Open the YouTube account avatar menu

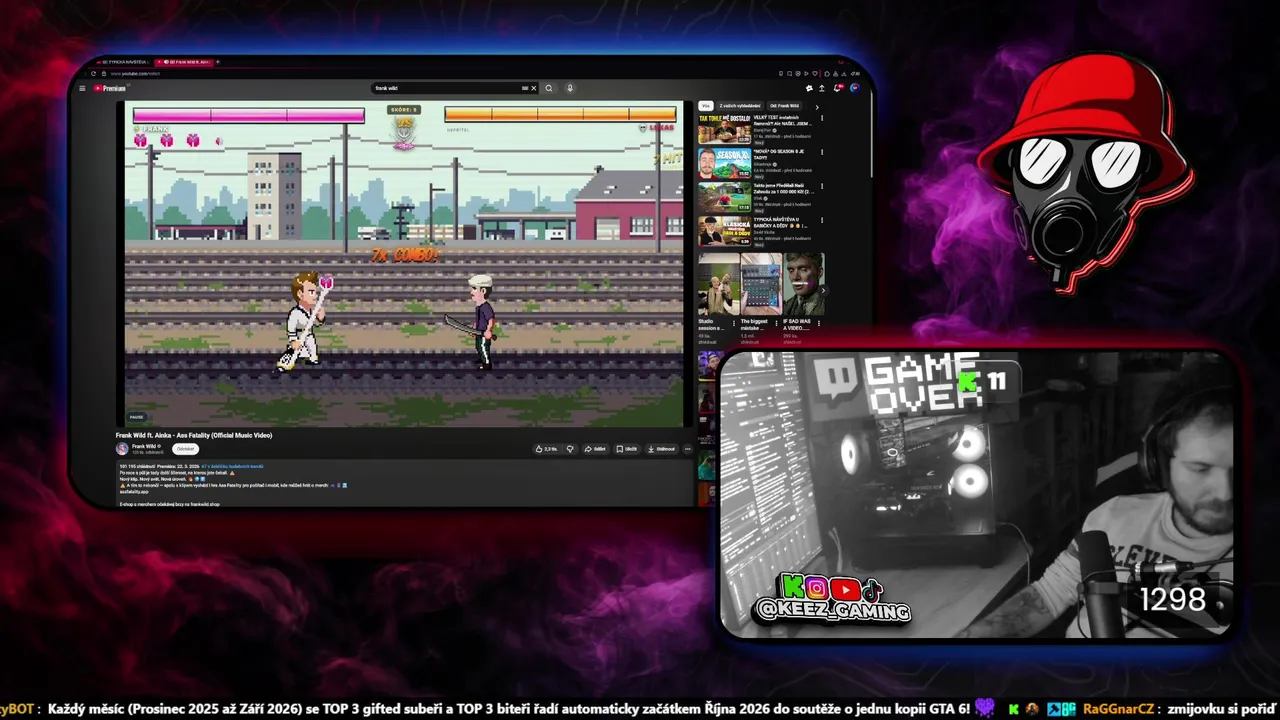tap(855, 88)
